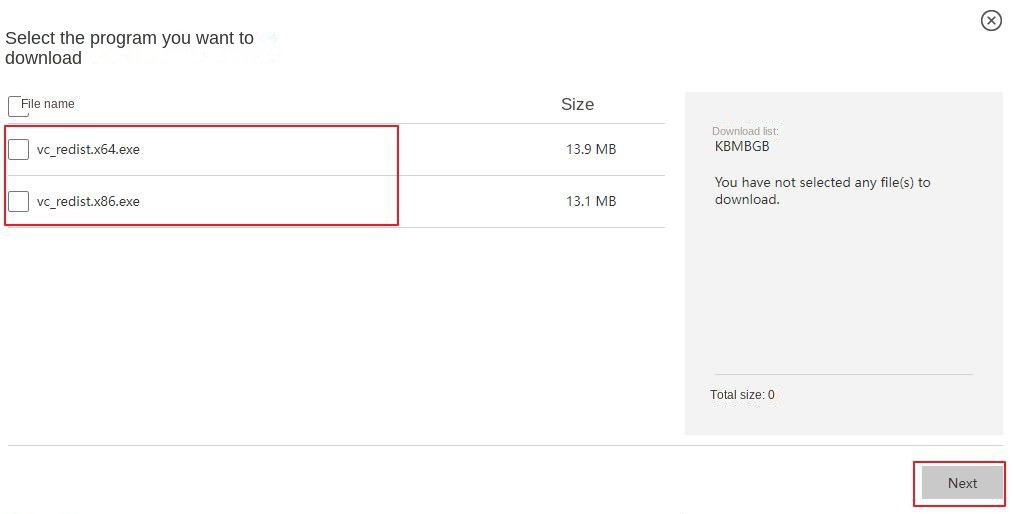The width and height of the screenshot is (1013, 514).
Task: Click the 13.9 MB size value
Action: 591,150
